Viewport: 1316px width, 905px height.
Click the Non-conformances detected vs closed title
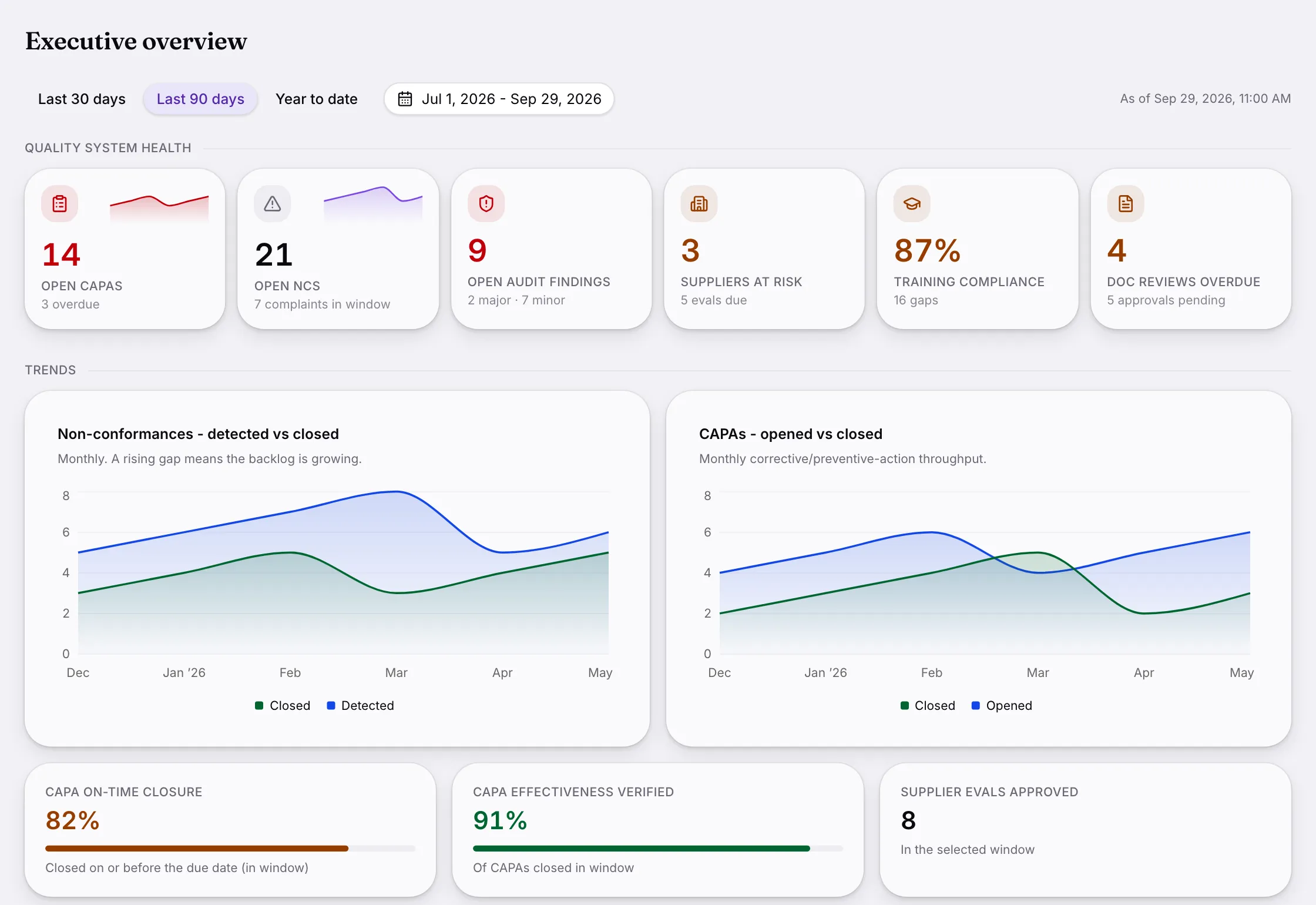click(198, 434)
